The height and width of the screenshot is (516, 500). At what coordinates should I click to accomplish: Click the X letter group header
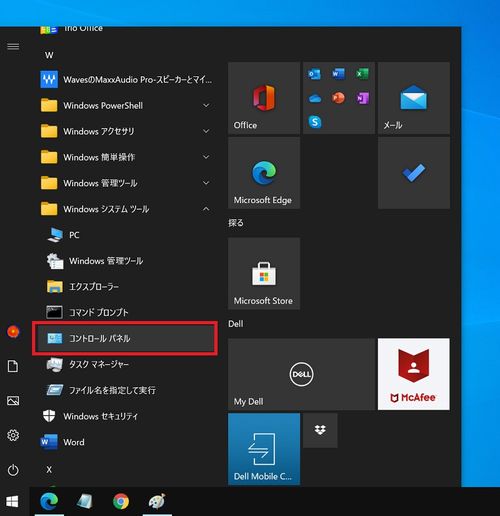point(49,470)
